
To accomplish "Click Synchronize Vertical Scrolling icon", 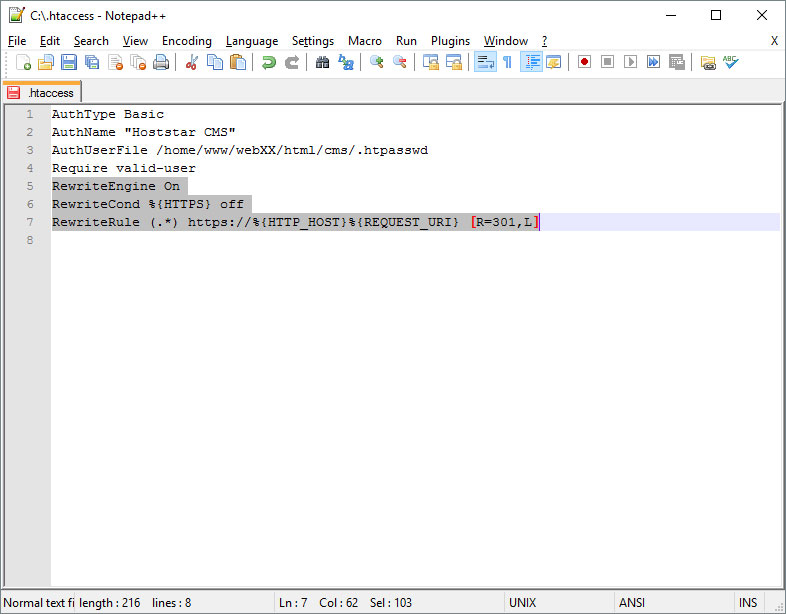I will pos(431,62).
